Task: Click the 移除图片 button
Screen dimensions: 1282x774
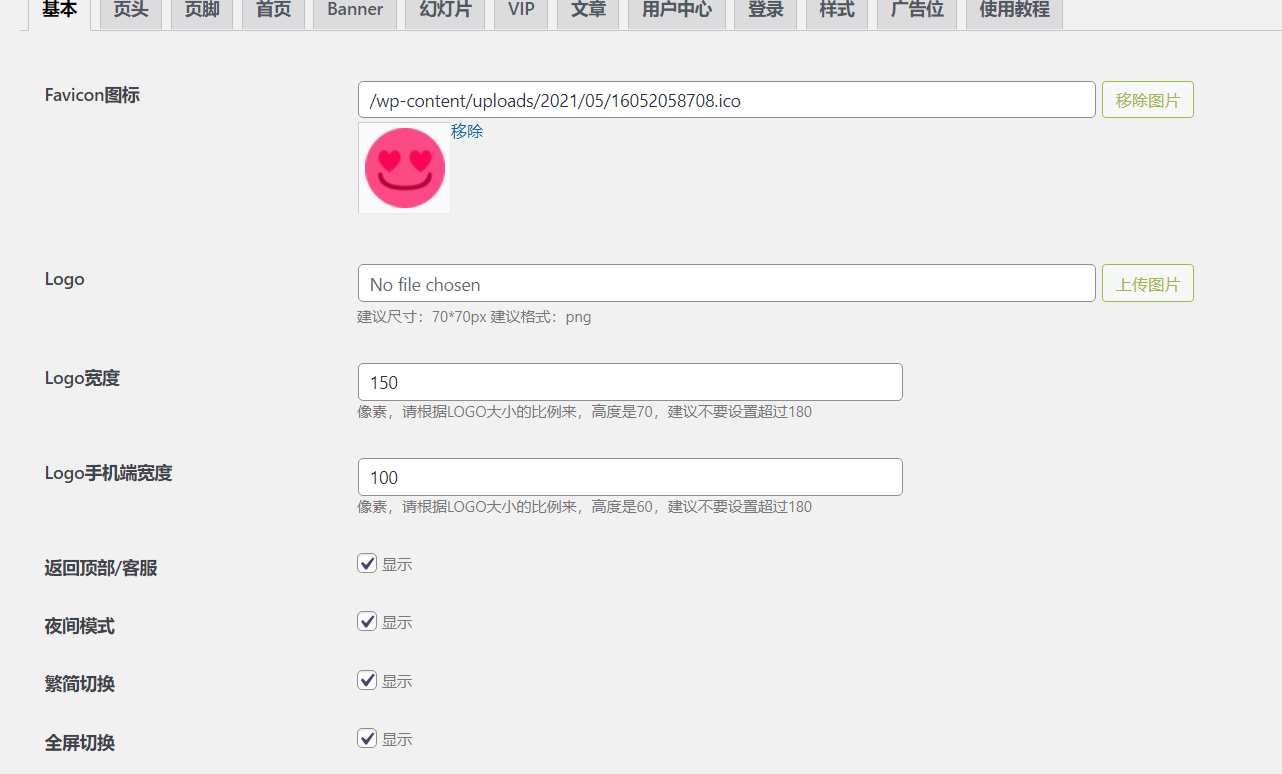Action: (1147, 100)
